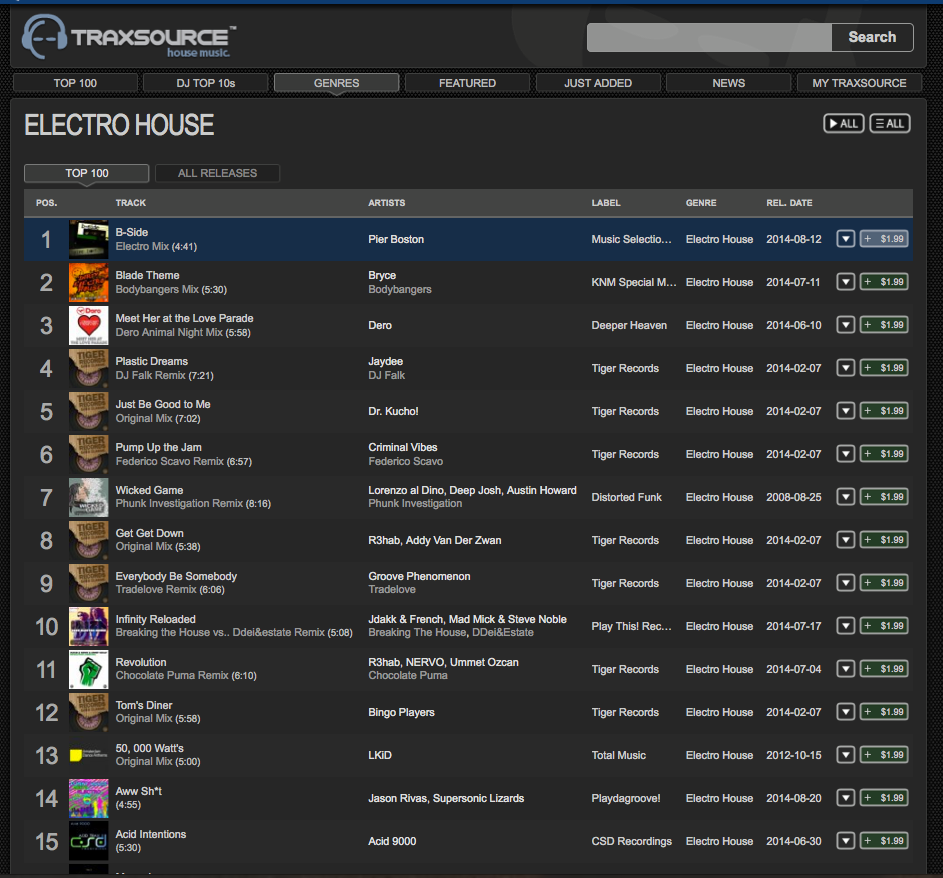
Task: Expand options for Meet Her at the Love Parade
Action: pos(846,325)
